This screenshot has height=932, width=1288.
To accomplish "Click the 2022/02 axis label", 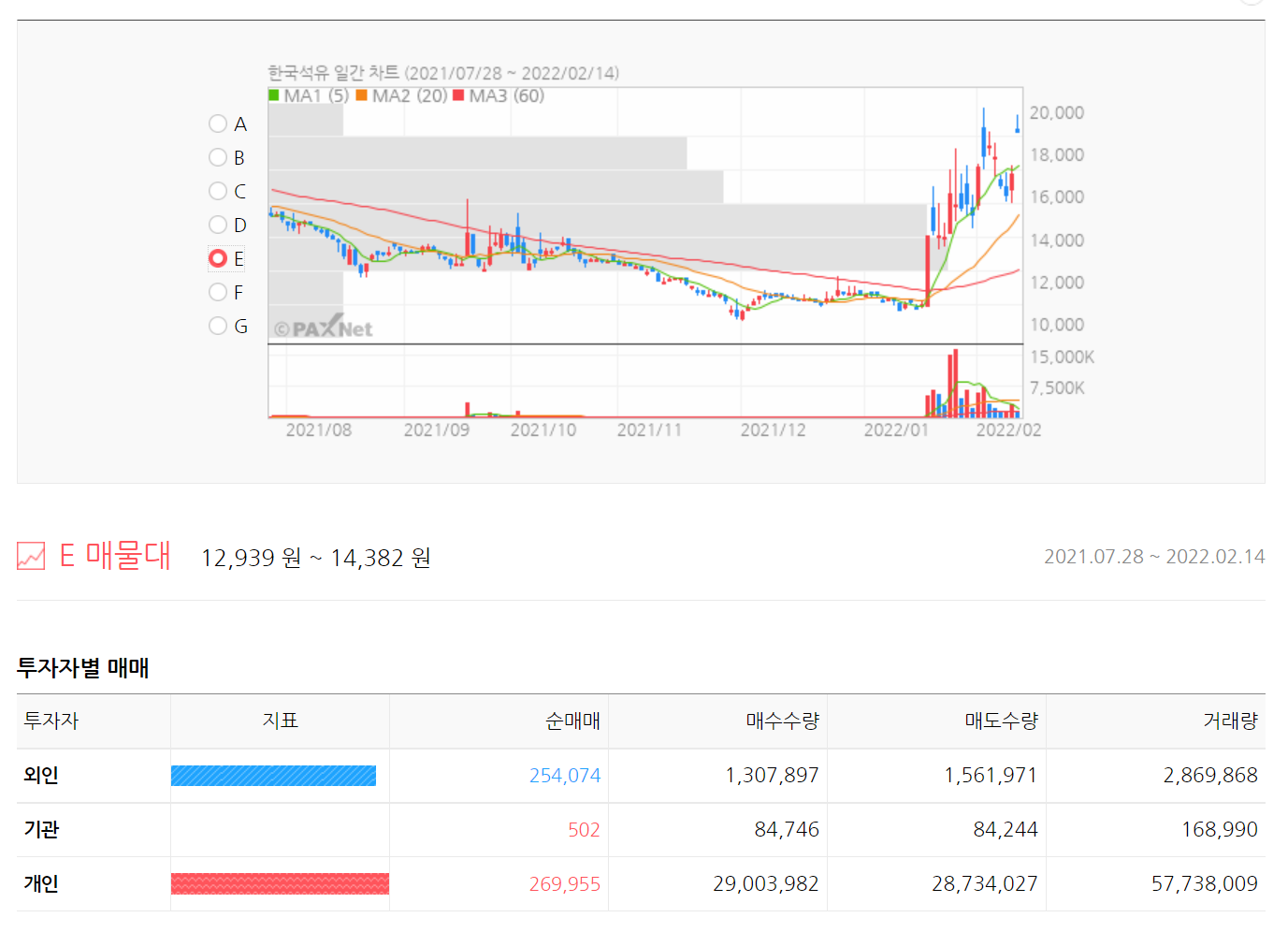I will click(1008, 430).
